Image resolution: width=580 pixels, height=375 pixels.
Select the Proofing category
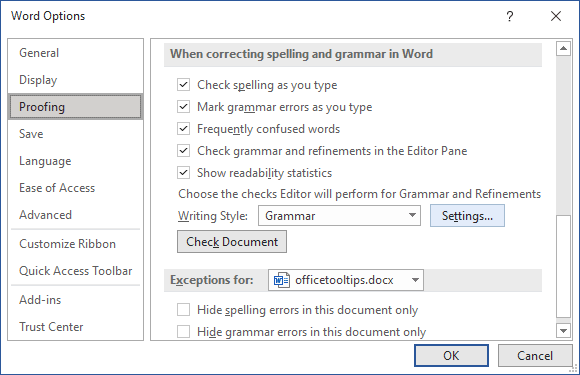tap(75, 107)
